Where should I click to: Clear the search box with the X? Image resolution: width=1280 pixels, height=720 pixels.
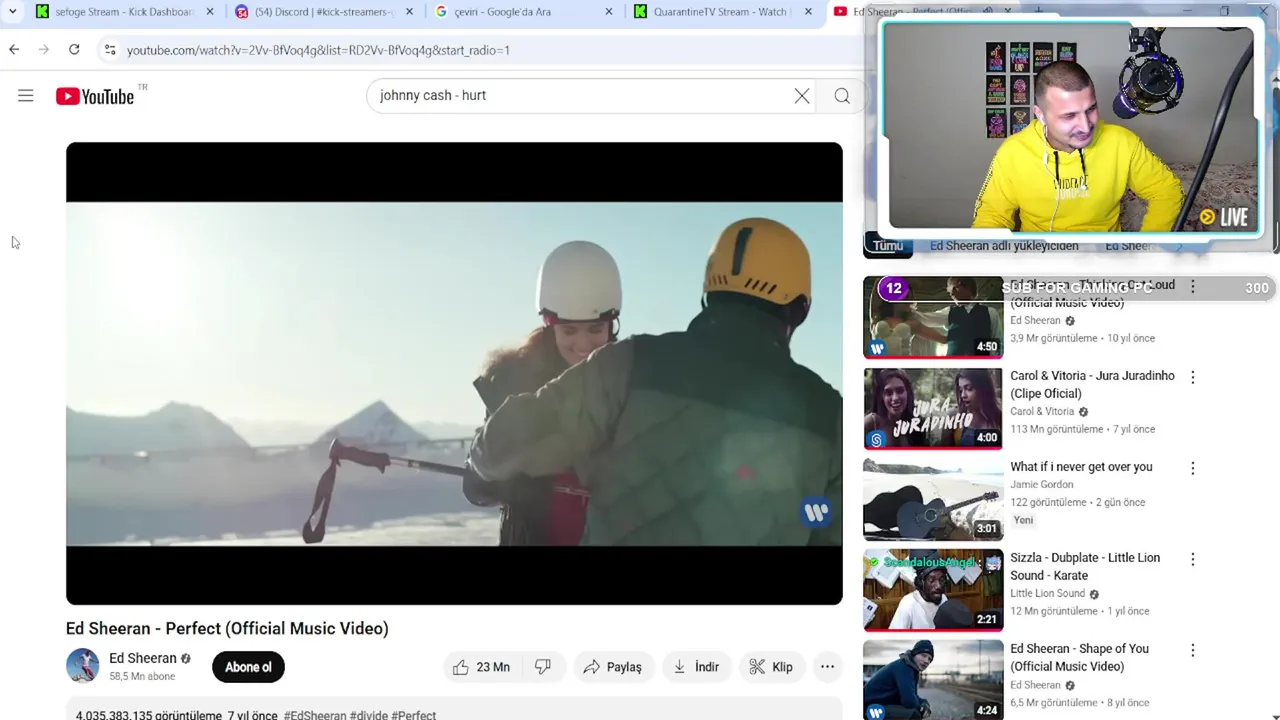pos(802,96)
